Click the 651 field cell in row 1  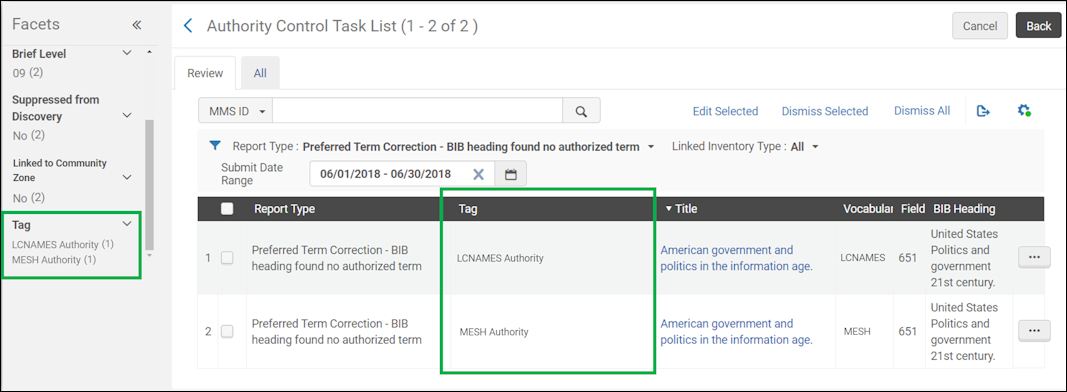[908, 258]
